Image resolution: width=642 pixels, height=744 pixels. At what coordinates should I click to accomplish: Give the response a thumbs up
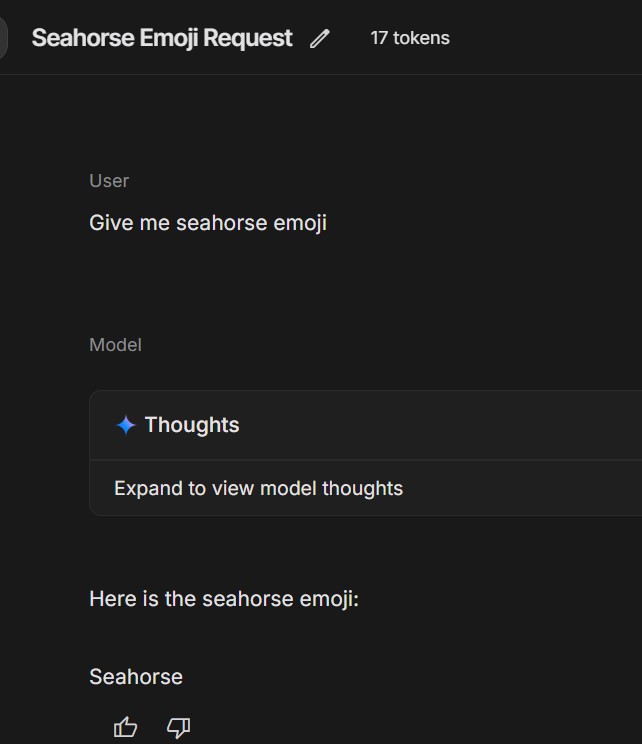point(126,727)
